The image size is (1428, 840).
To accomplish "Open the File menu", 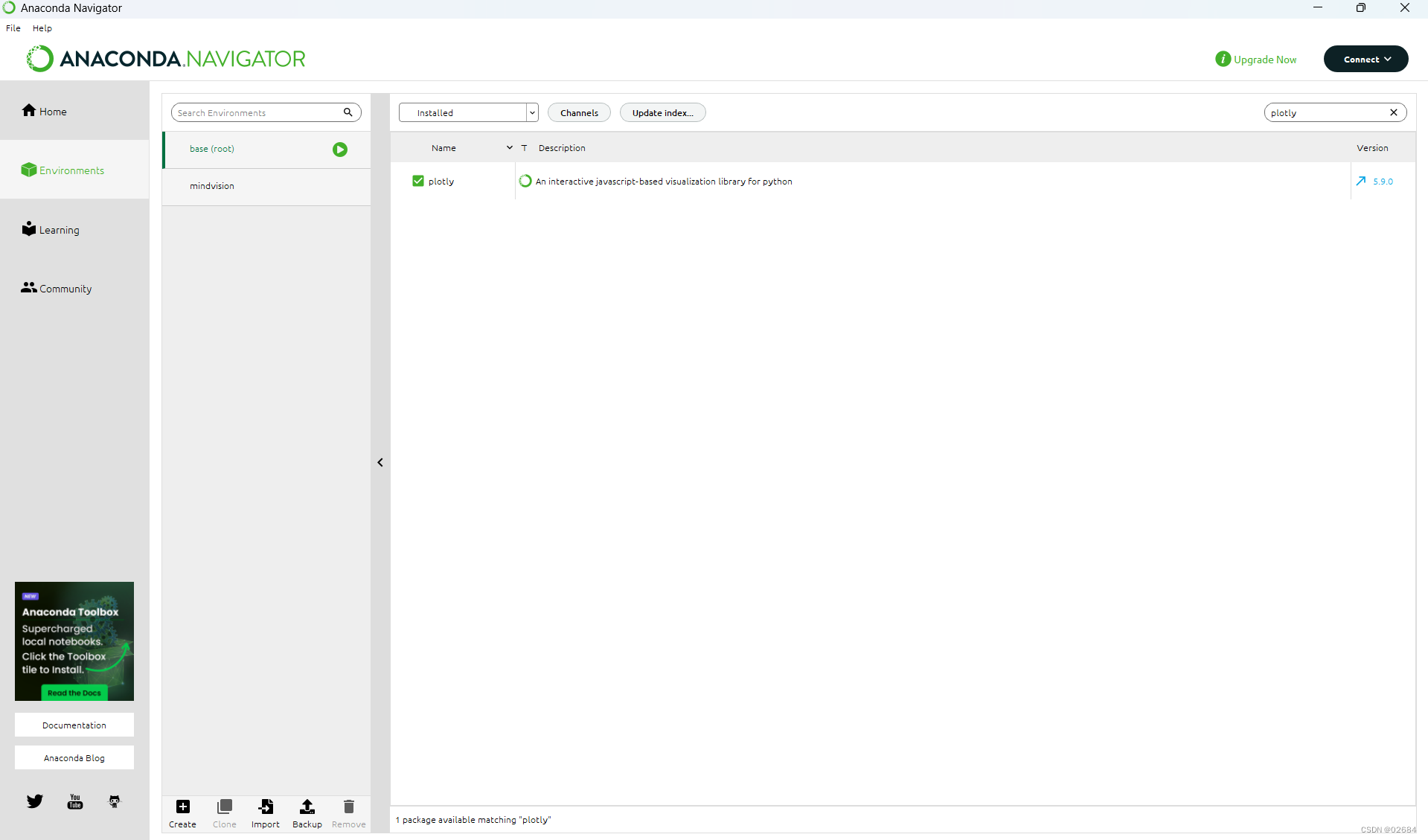I will click(x=13, y=28).
